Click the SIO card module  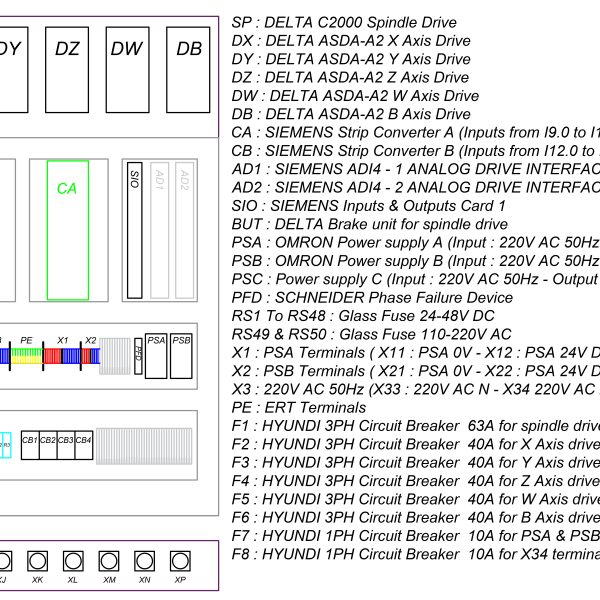click(134, 230)
